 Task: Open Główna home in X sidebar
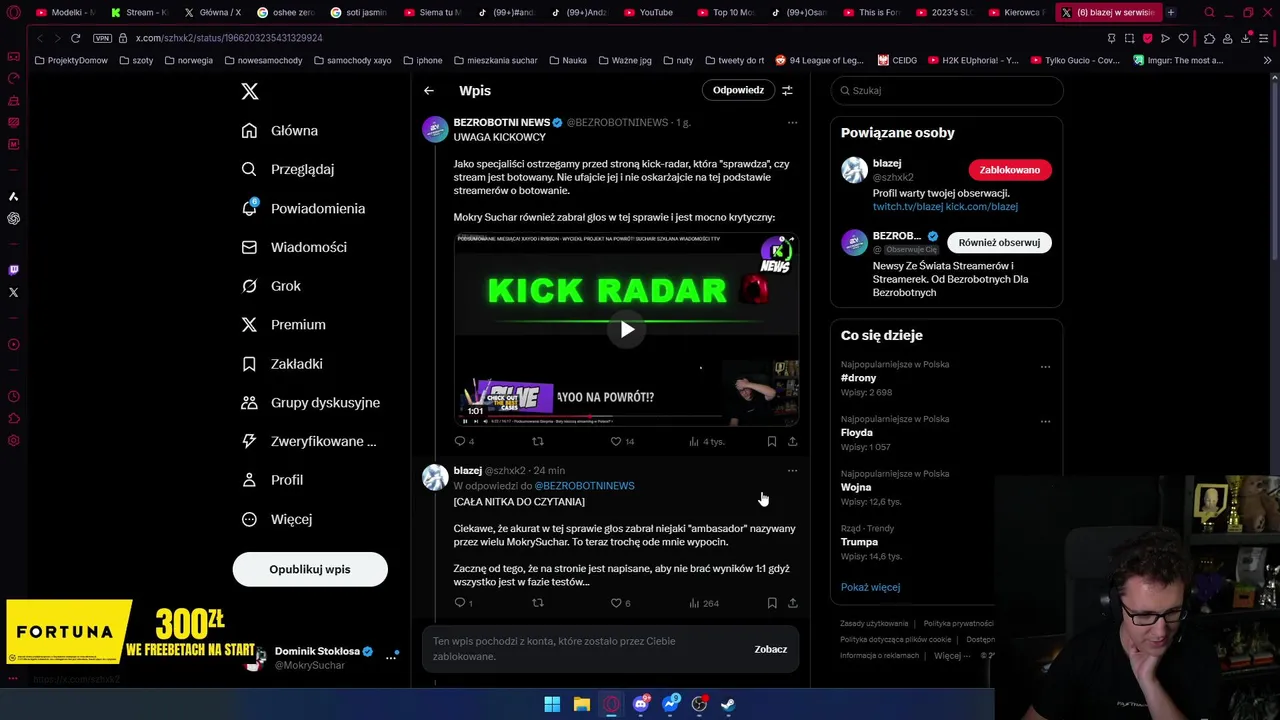pyautogui.click(x=280, y=131)
